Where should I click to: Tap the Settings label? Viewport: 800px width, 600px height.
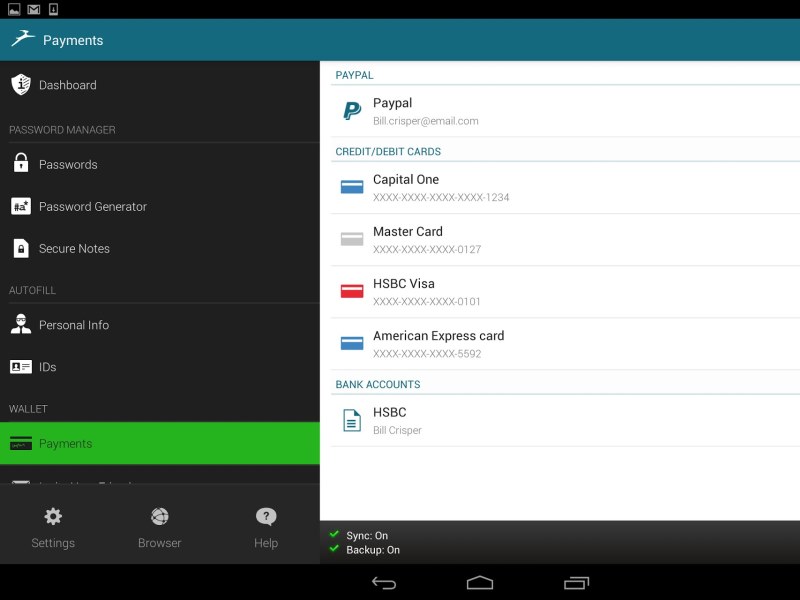53,543
